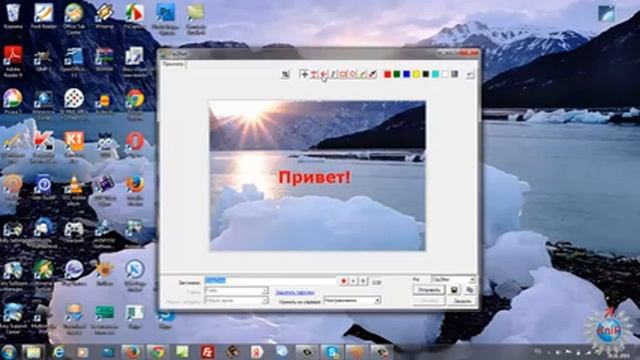The image size is (640, 360).
Task: Open the store-on-server duration dropdown
Action: (352, 301)
